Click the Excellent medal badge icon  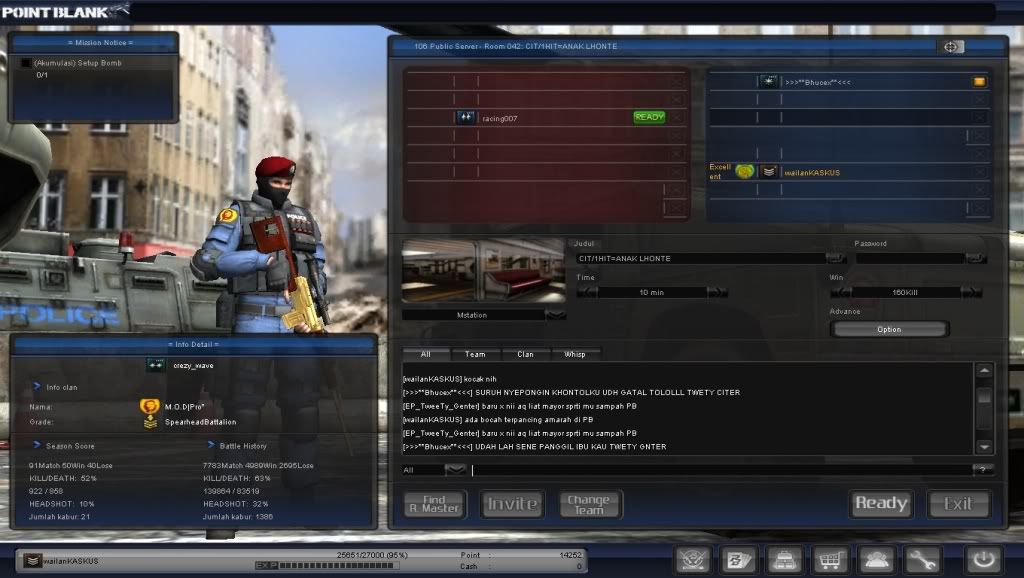[744, 172]
